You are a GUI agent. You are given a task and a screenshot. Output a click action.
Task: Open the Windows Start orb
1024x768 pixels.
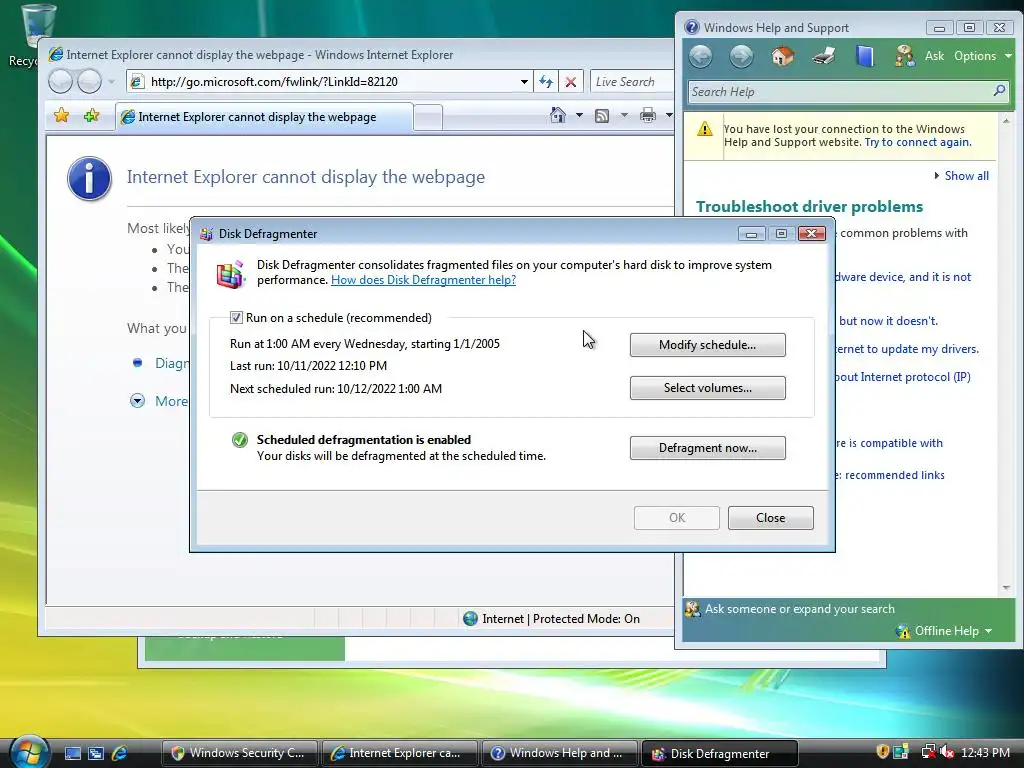point(29,751)
